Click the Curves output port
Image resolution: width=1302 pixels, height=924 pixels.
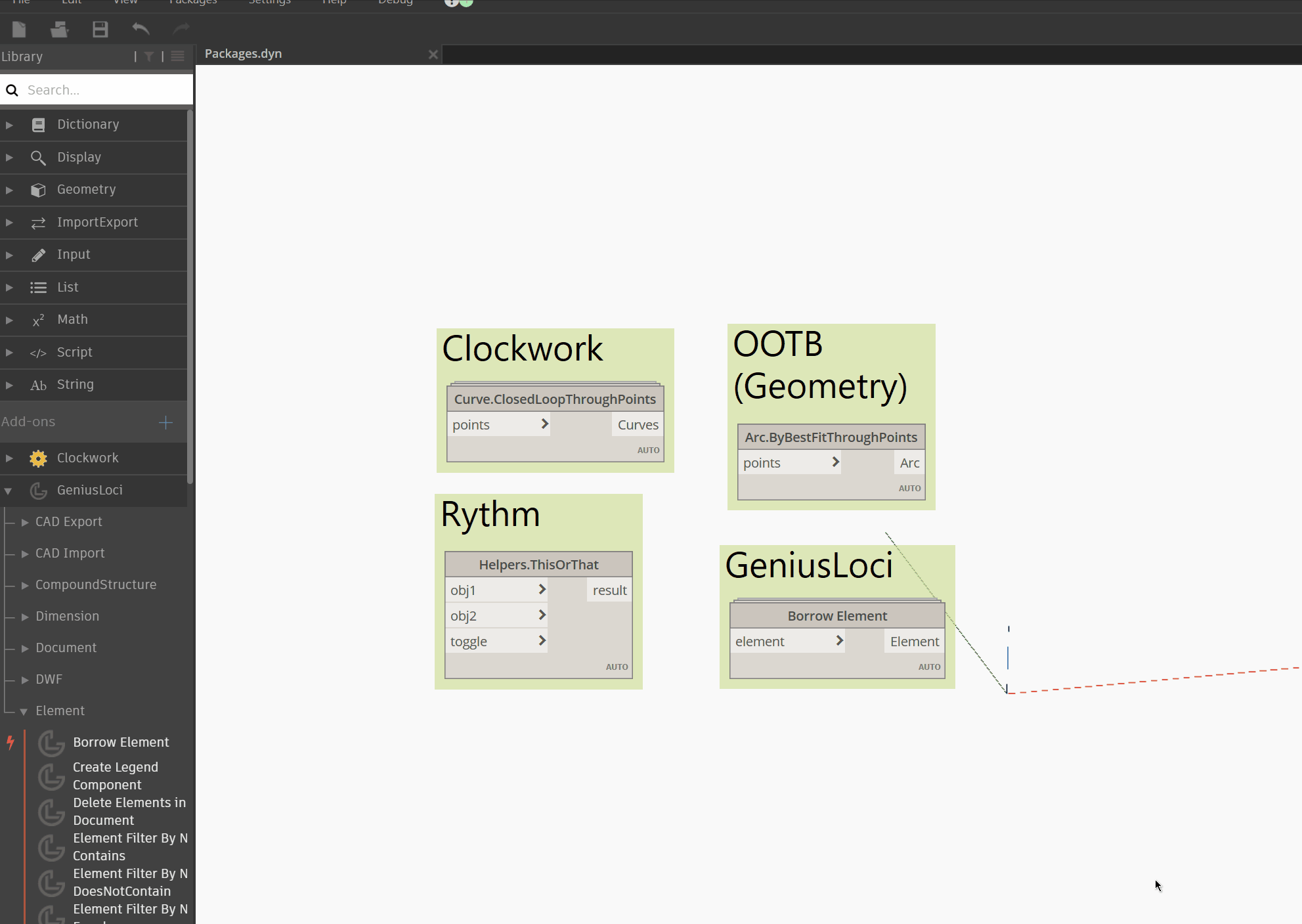[638, 424]
